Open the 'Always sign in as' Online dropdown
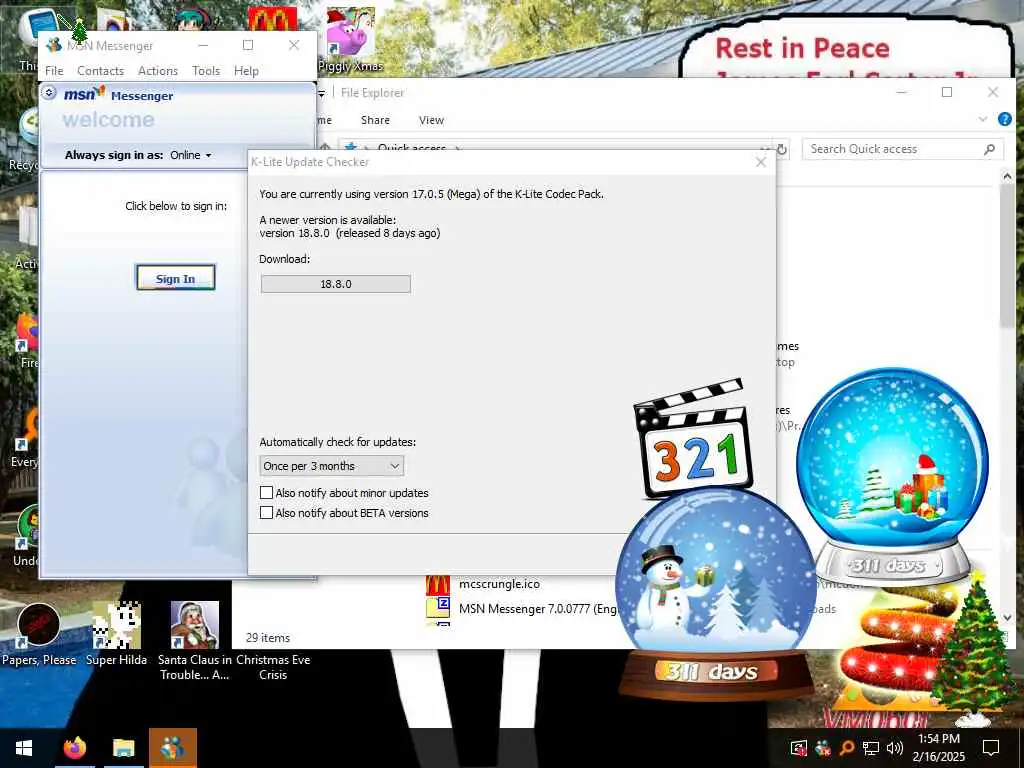1024x768 pixels. click(191, 155)
